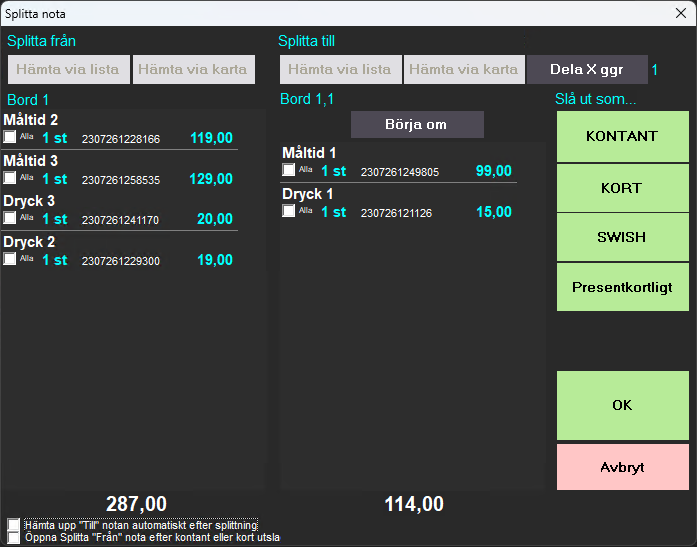Click Börja om to restart split

point(417,125)
